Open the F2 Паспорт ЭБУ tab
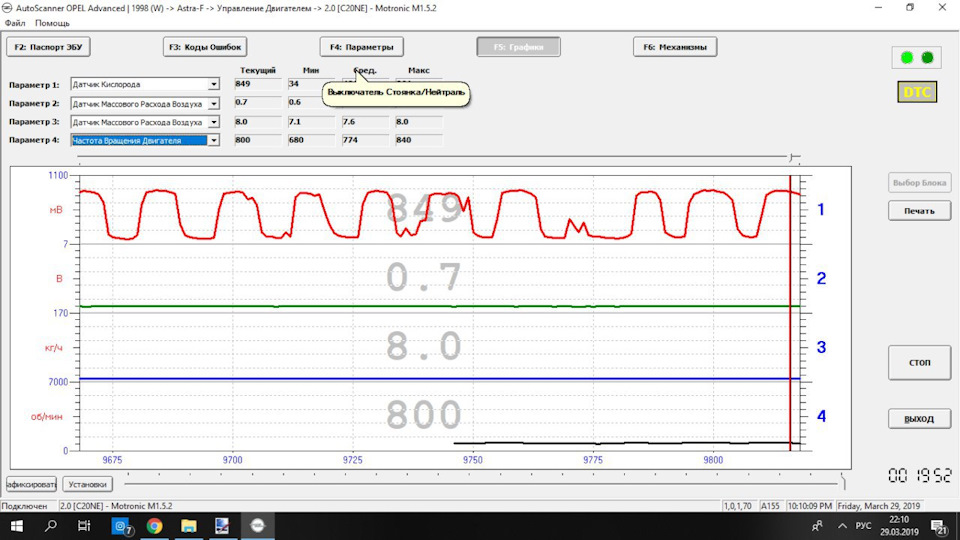 click(48, 47)
